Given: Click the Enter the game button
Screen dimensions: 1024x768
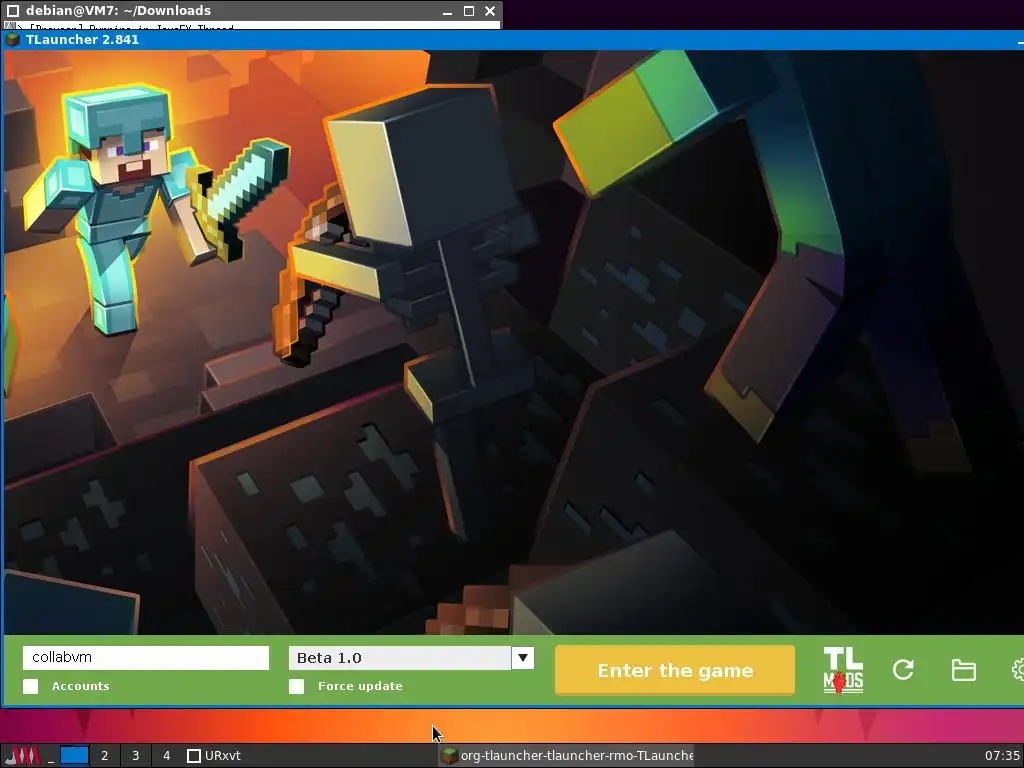Looking at the screenshot, I should click(x=675, y=670).
